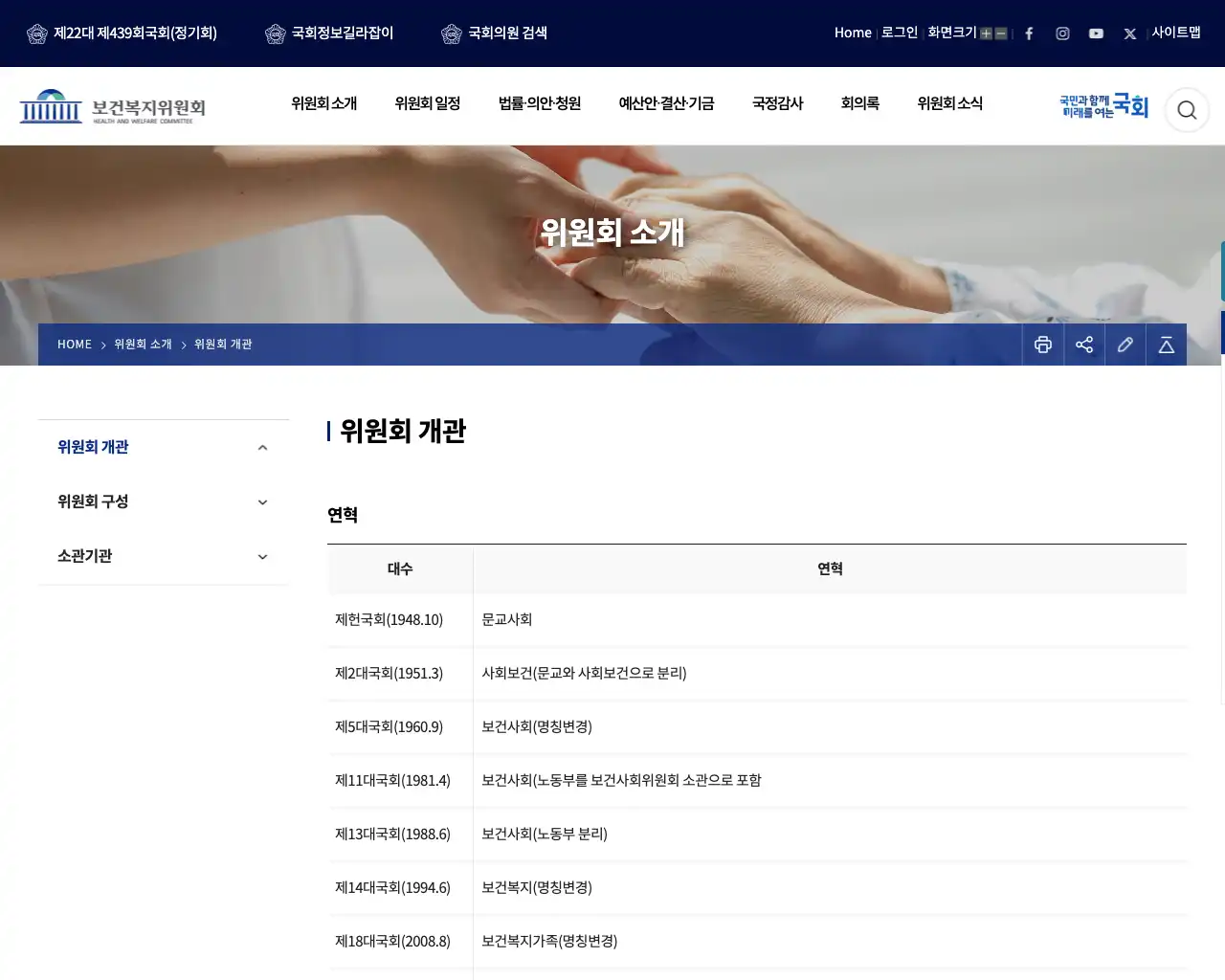The image size is (1225, 980).
Task: Click emblem icon beside 국회정보길라잡이
Action: click(x=276, y=34)
